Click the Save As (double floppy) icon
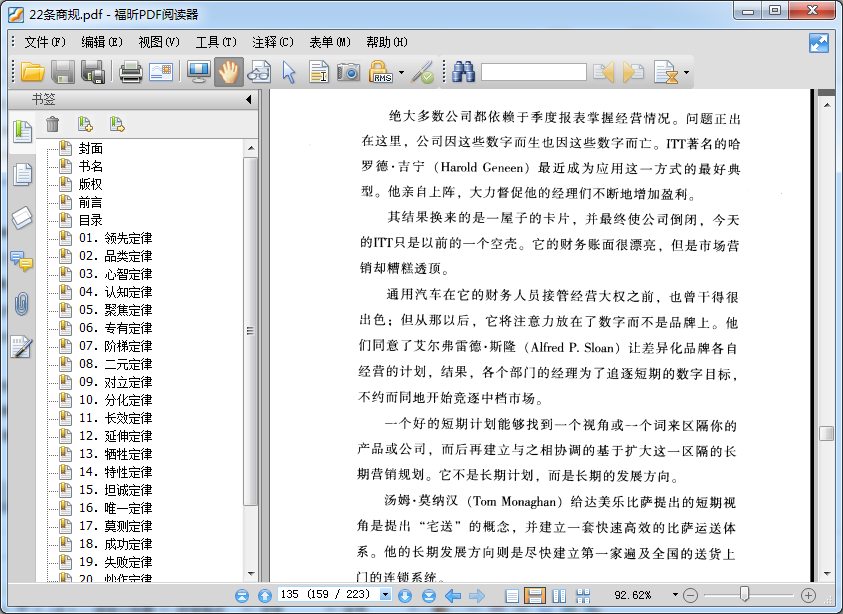This screenshot has width=843, height=614. (x=92, y=72)
